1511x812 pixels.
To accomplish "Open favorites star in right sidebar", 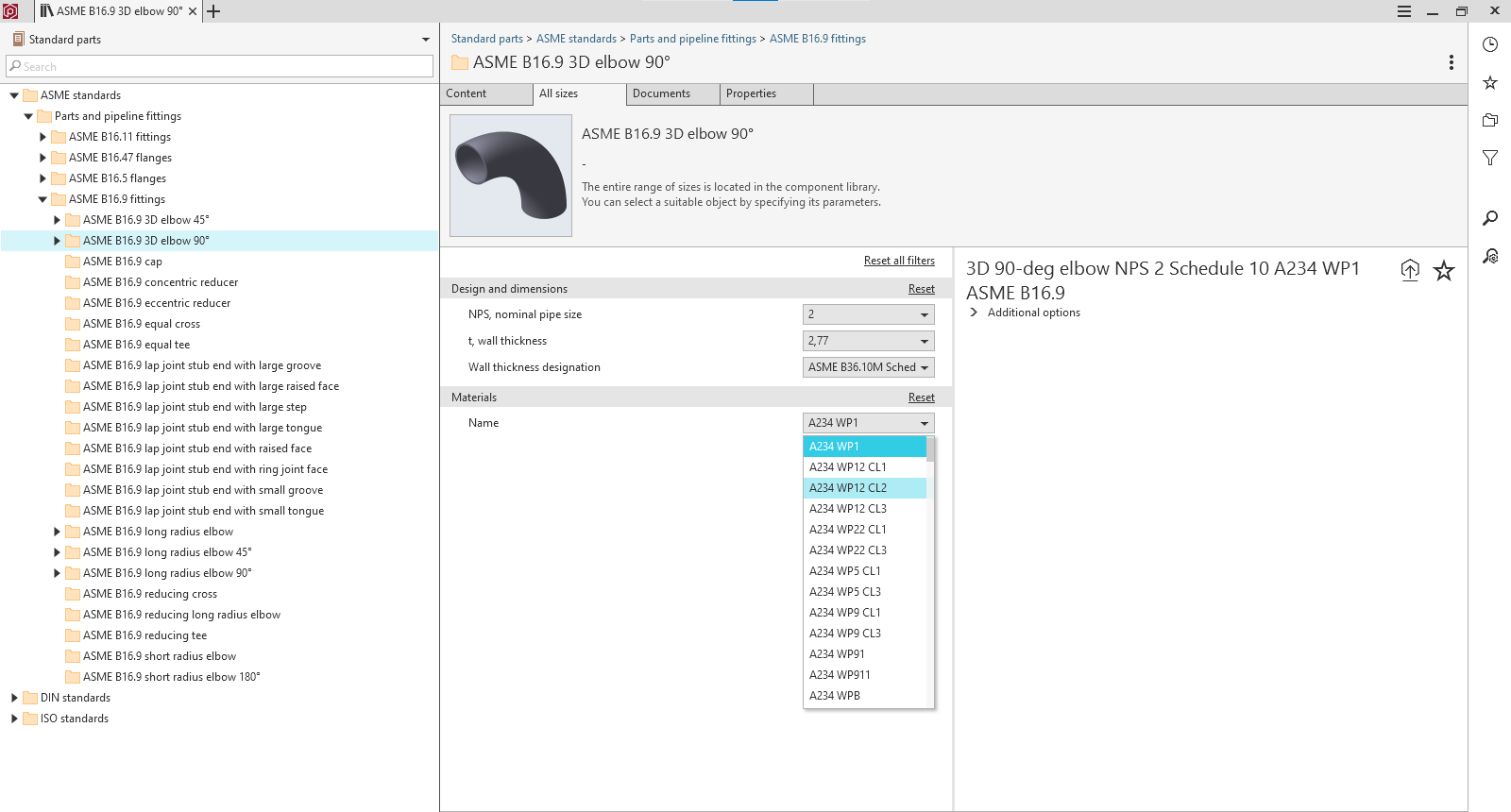I will [1490, 82].
